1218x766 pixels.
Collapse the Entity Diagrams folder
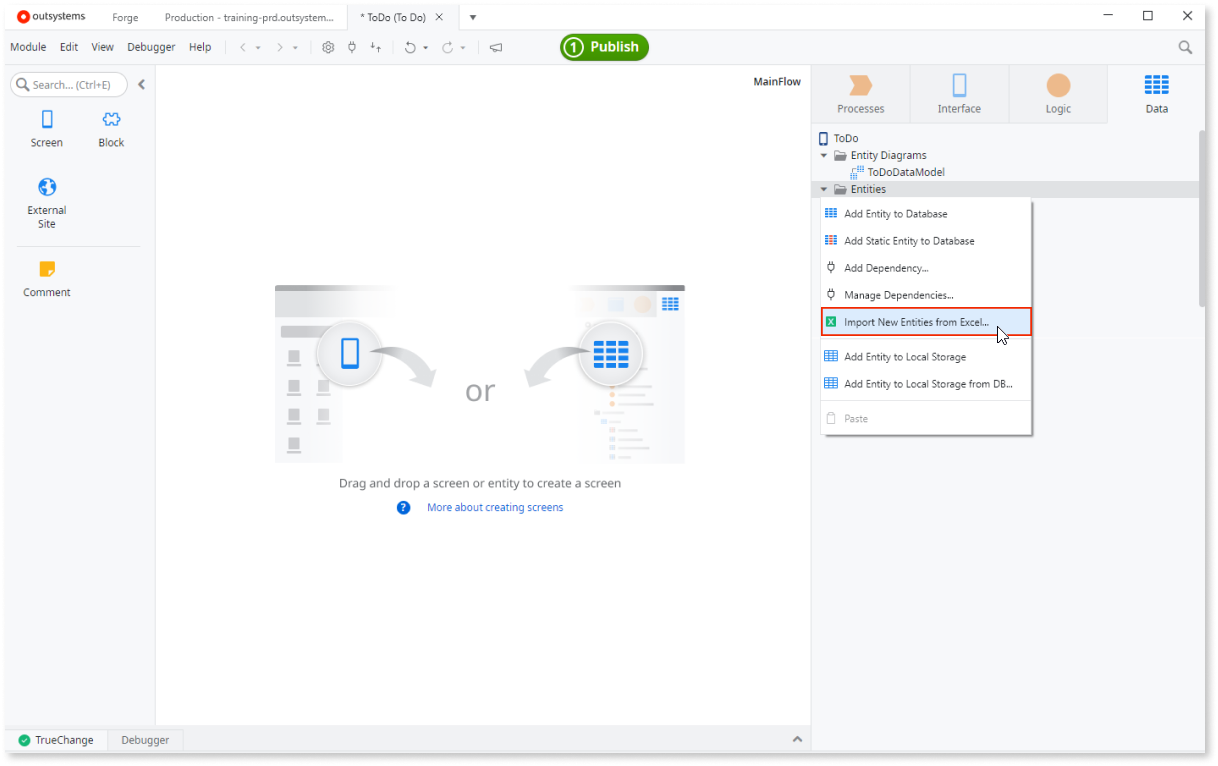(824, 155)
